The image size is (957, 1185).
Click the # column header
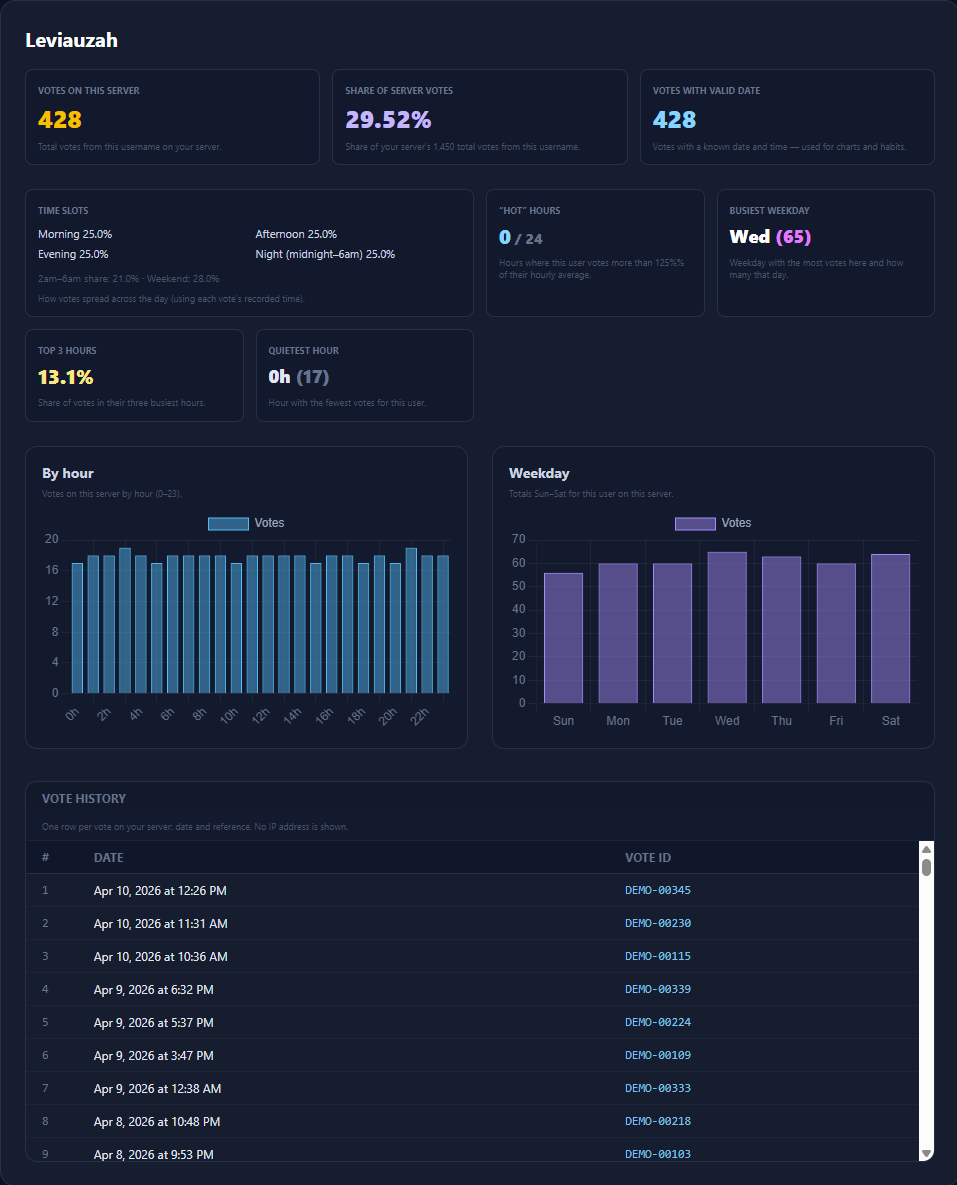coord(46,857)
